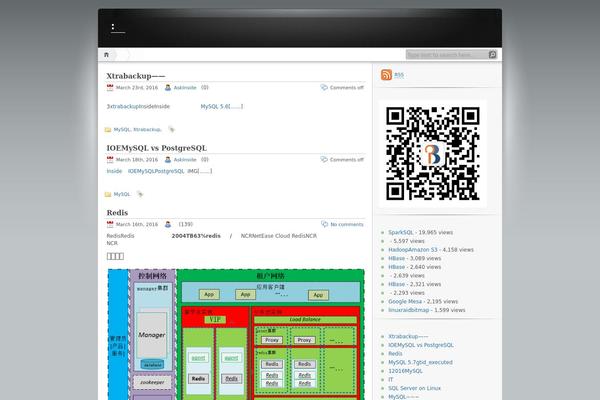Go to the home breadcrumb icon
This screenshot has width=600, height=400.
[x=106, y=55]
